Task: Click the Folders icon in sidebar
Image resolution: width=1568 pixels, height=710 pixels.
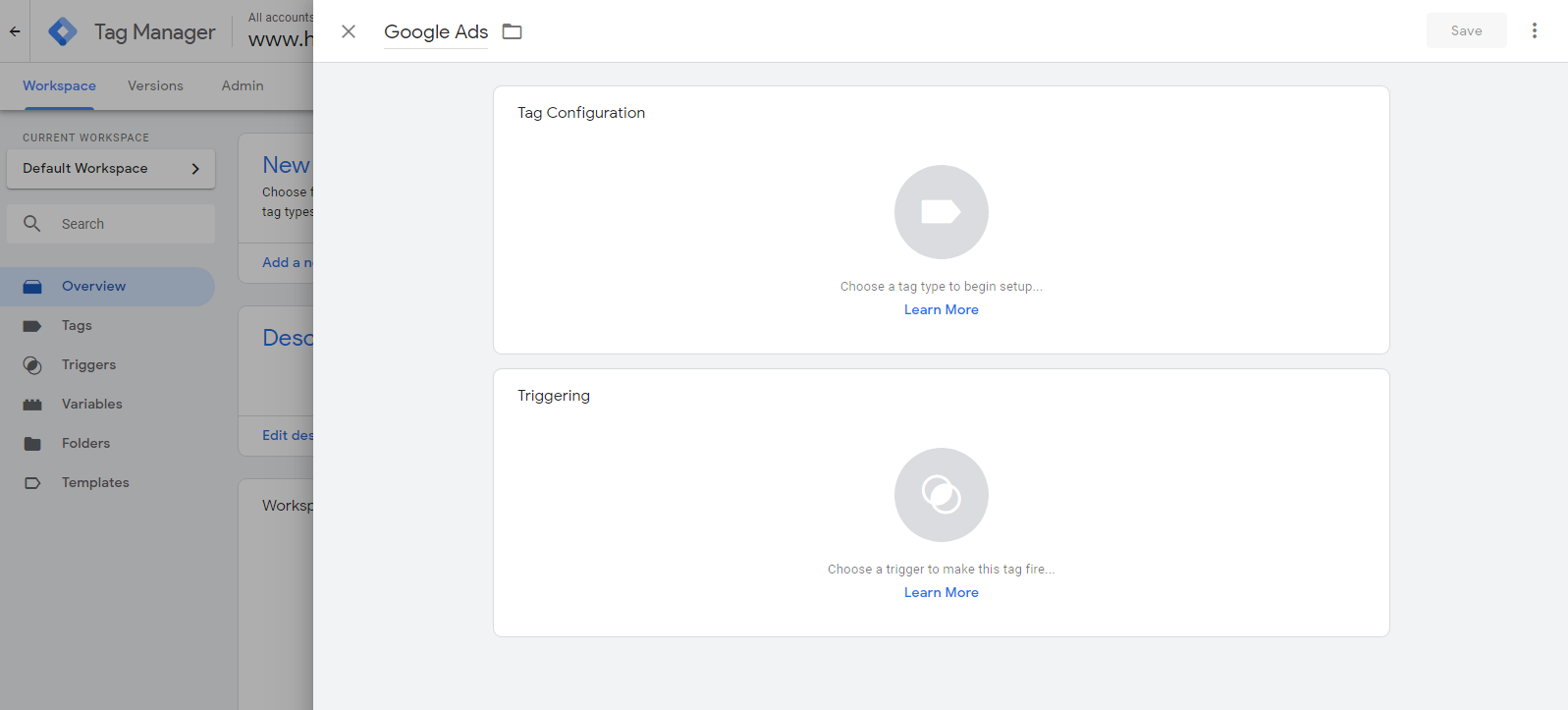Action: pos(32,444)
